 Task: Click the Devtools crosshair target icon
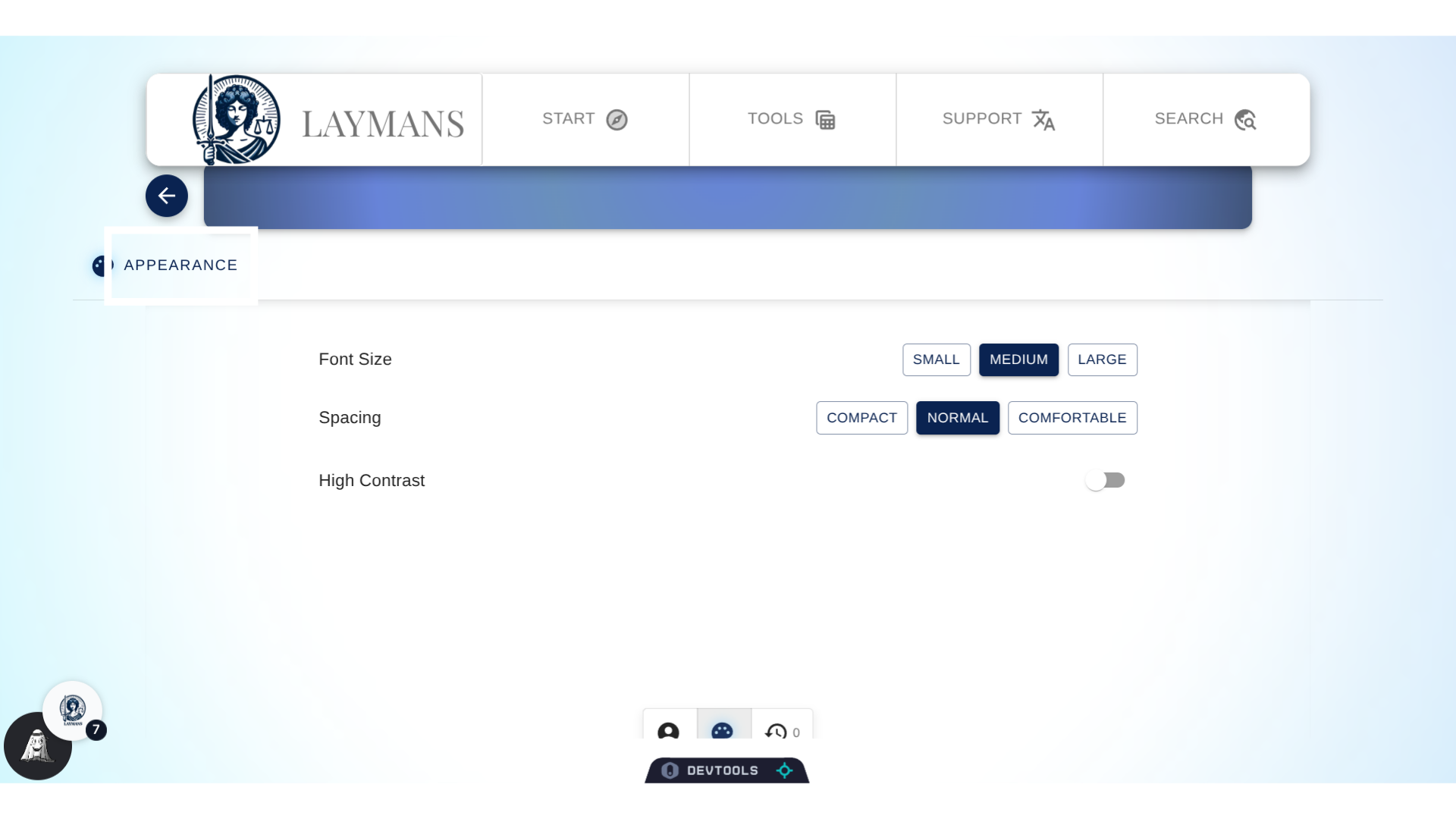(x=785, y=770)
